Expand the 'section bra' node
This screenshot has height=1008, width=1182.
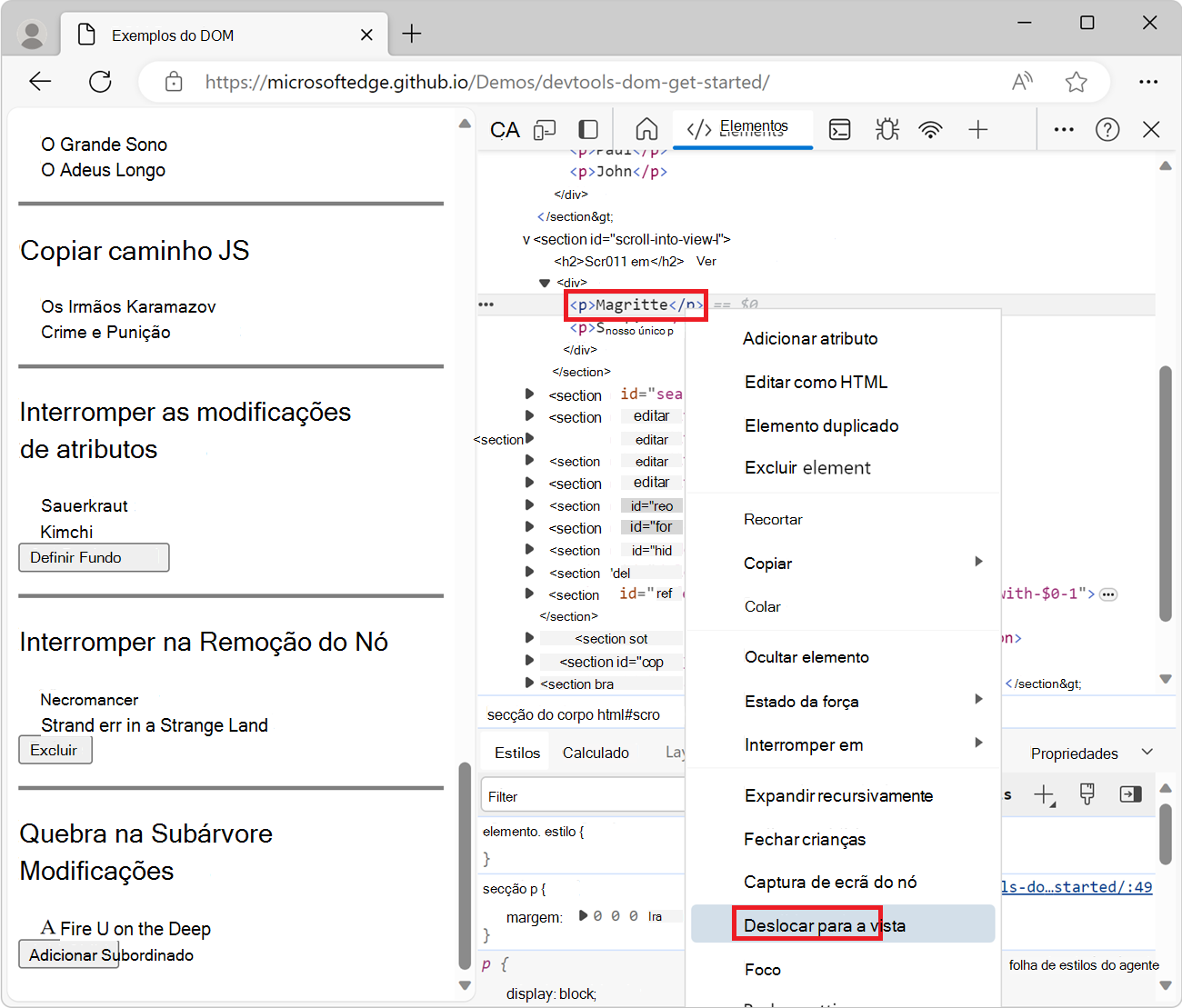point(529,683)
